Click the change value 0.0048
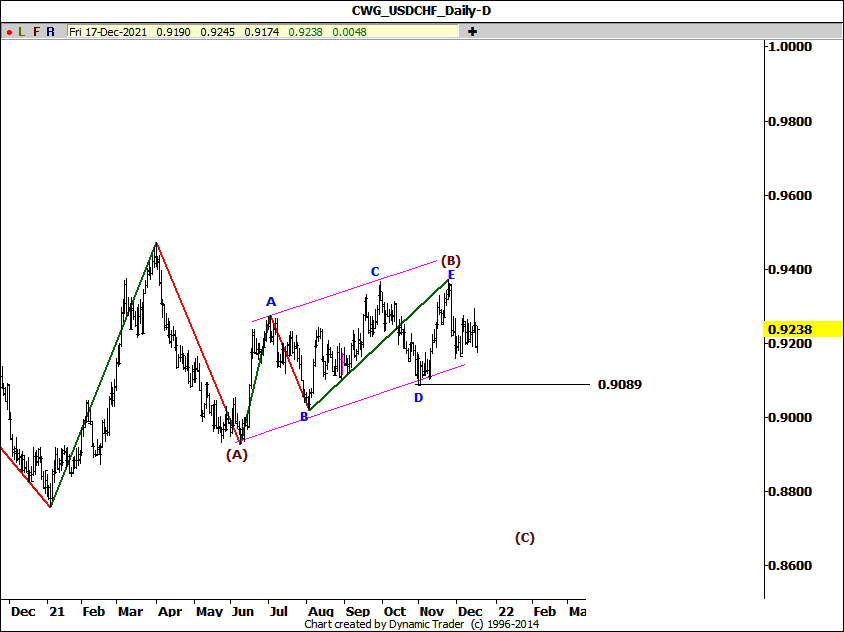Screen dimensions: 844x632 pos(349,32)
